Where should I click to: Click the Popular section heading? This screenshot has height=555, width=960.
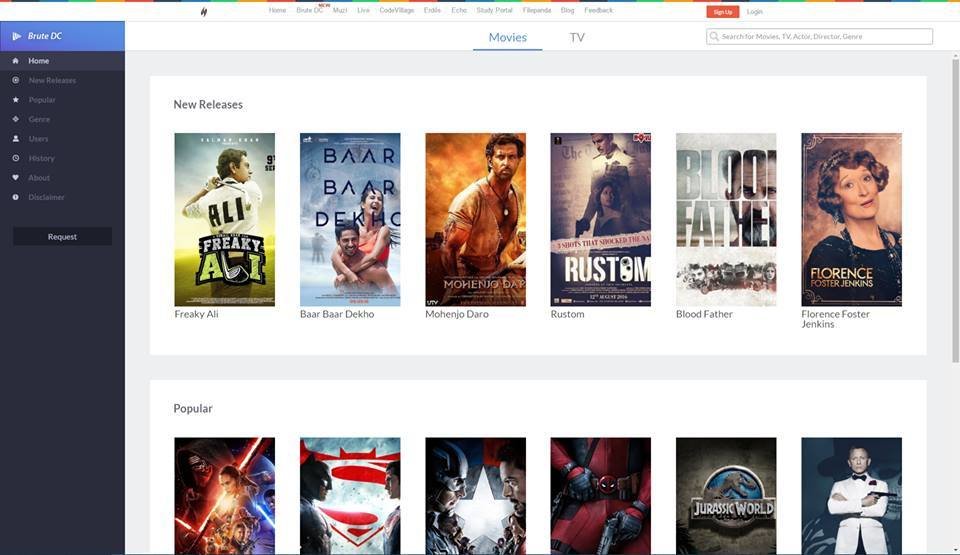[x=193, y=409]
